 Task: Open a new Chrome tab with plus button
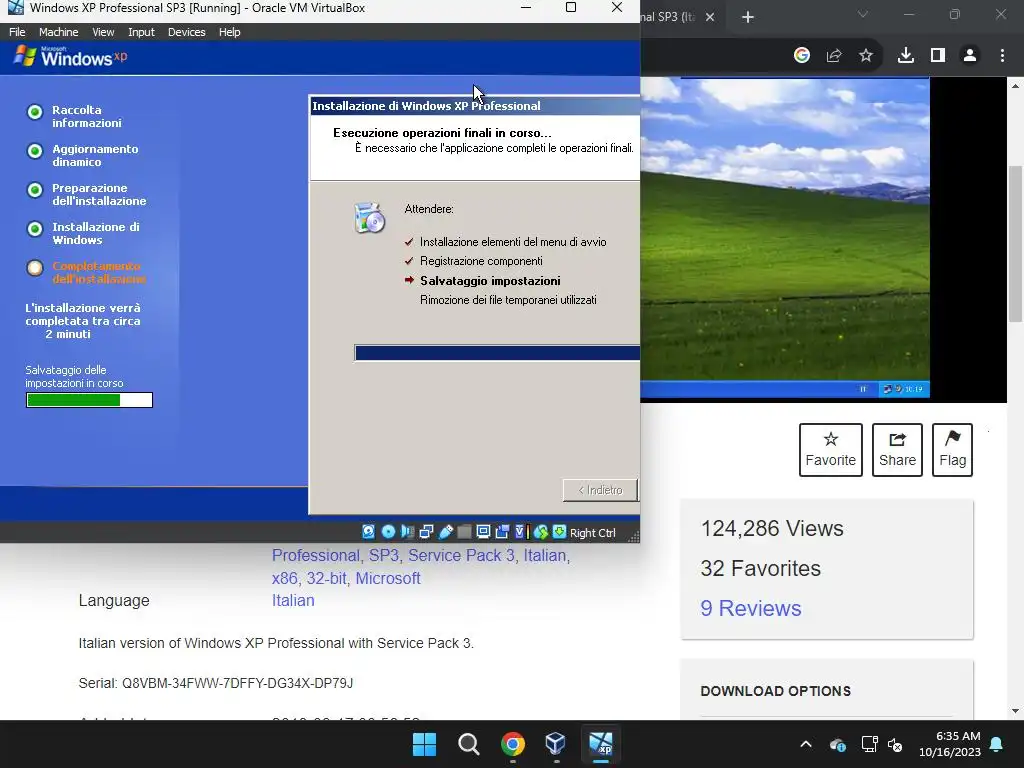[x=748, y=17]
